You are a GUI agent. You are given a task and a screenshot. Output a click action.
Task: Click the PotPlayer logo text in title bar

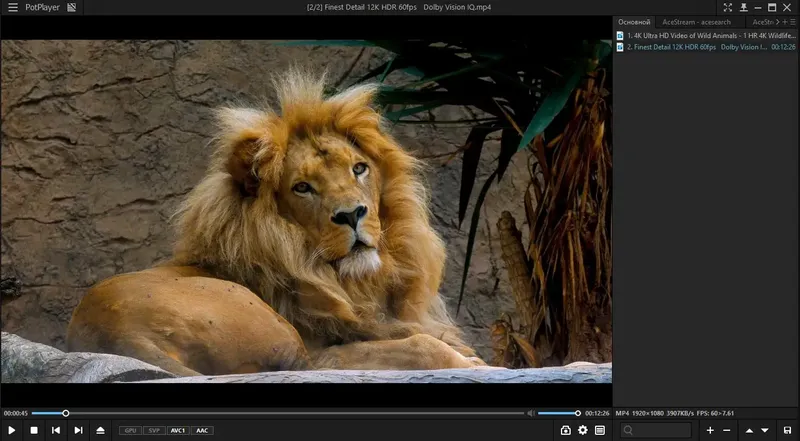pos(42,8)
